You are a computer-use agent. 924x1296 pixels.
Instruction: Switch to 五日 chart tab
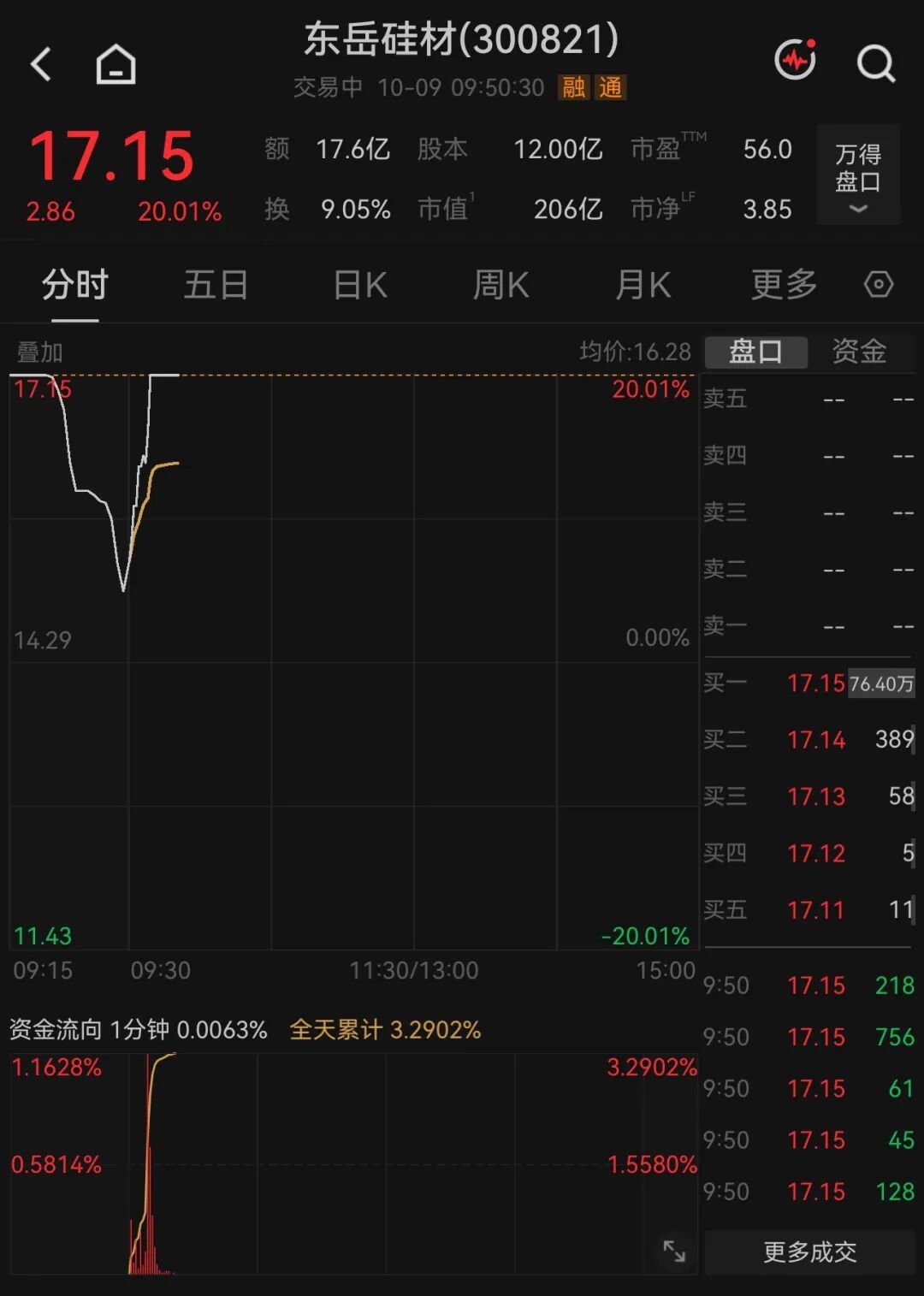click(216, 284)
